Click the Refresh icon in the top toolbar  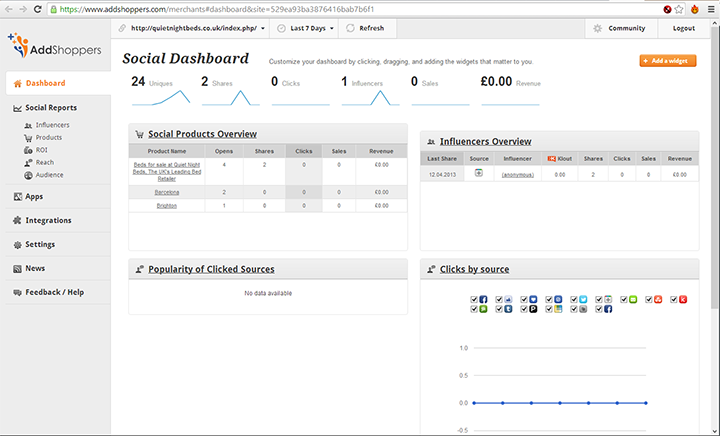(x=351, y=28)
